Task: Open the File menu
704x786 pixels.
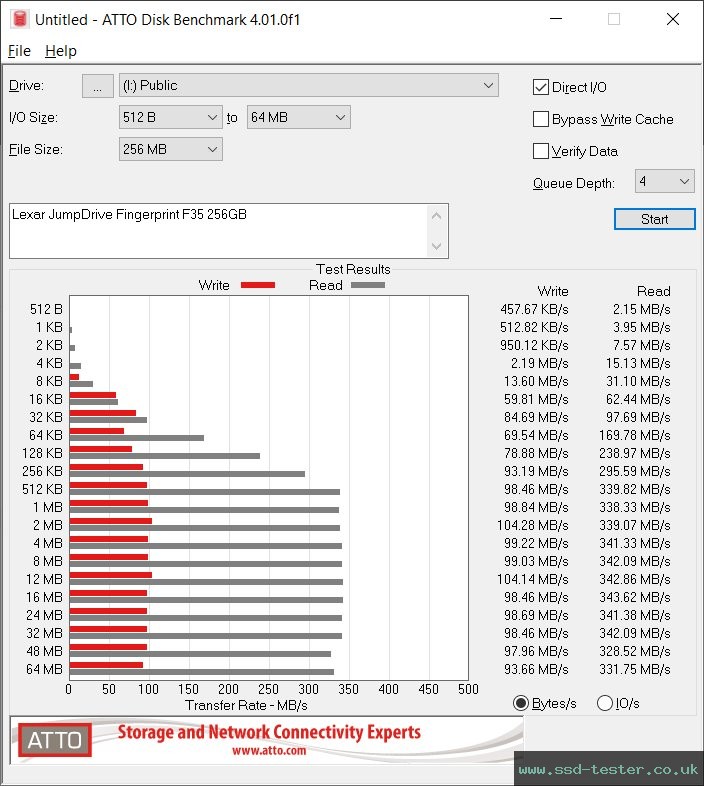Action: 20,51
